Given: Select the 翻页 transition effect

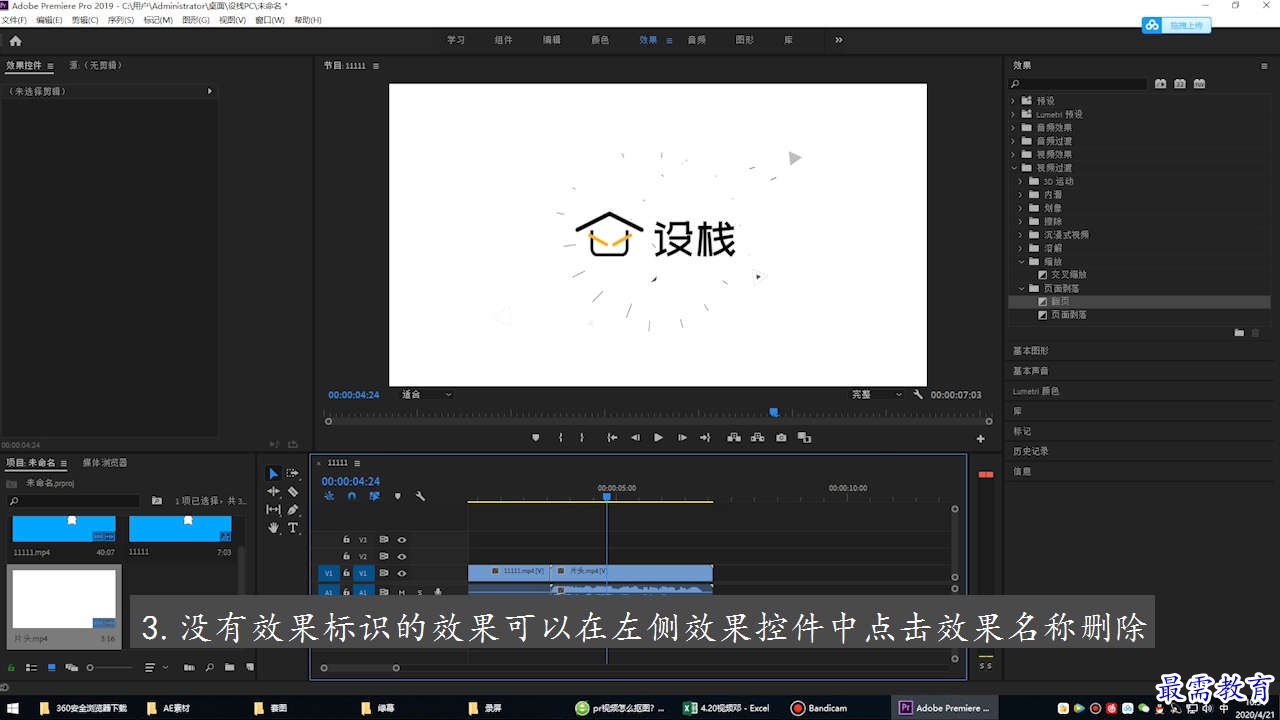Looking at the screenshot, I should coord(1060,301).
